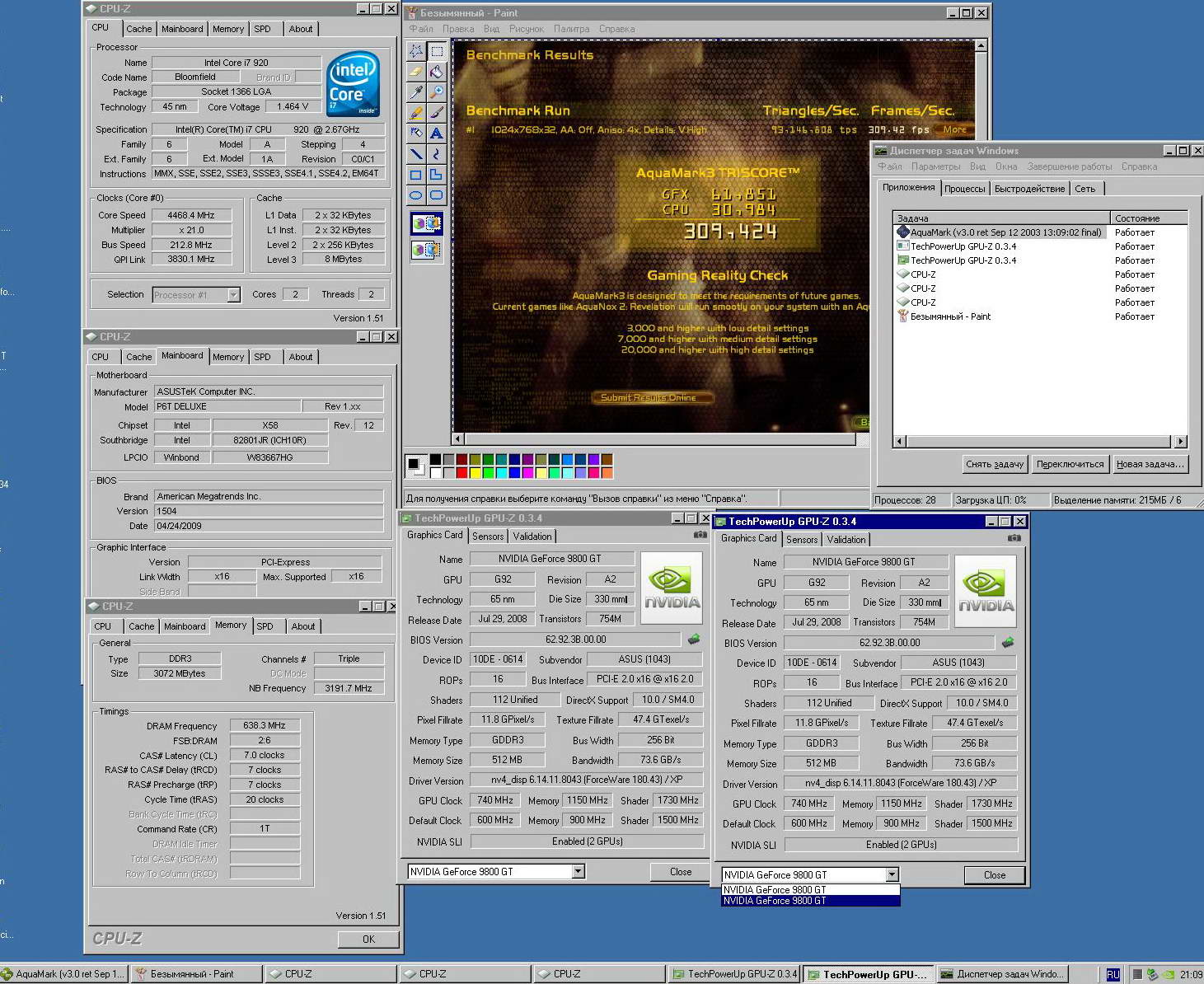Pick the black swatch in Paint palette

point(435,460)
